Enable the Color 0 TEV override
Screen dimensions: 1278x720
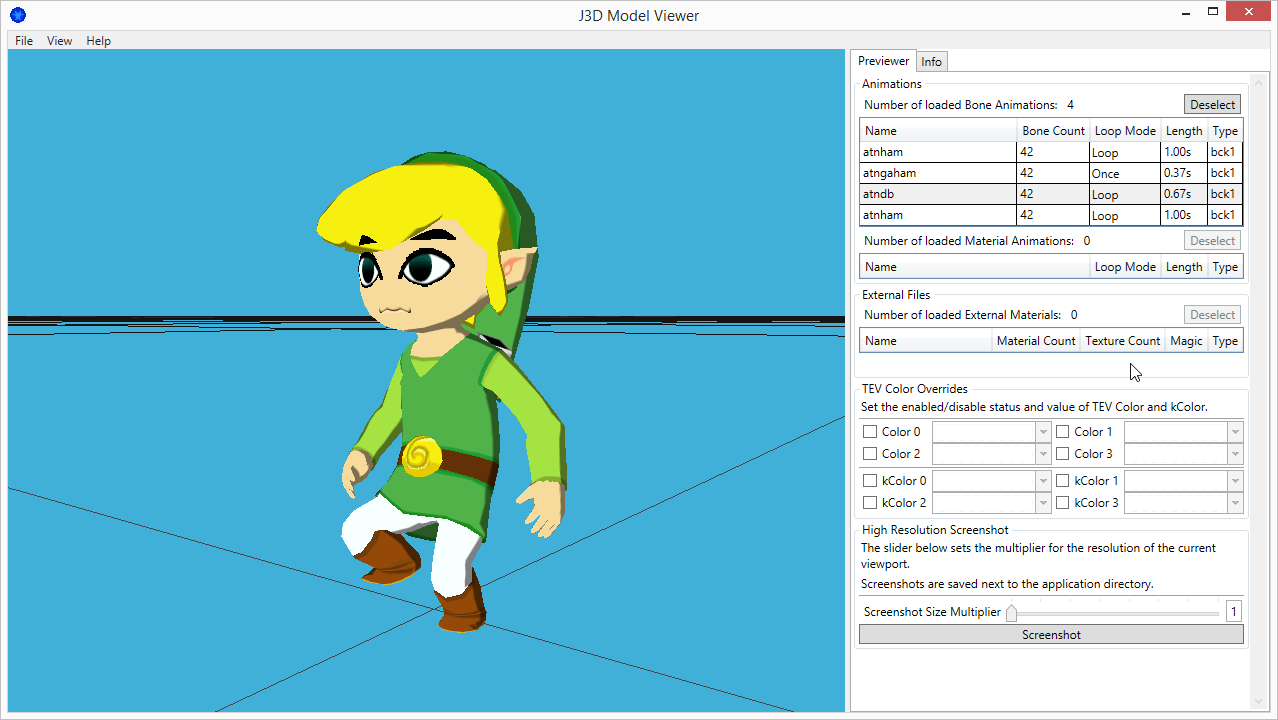pos(869,431)
